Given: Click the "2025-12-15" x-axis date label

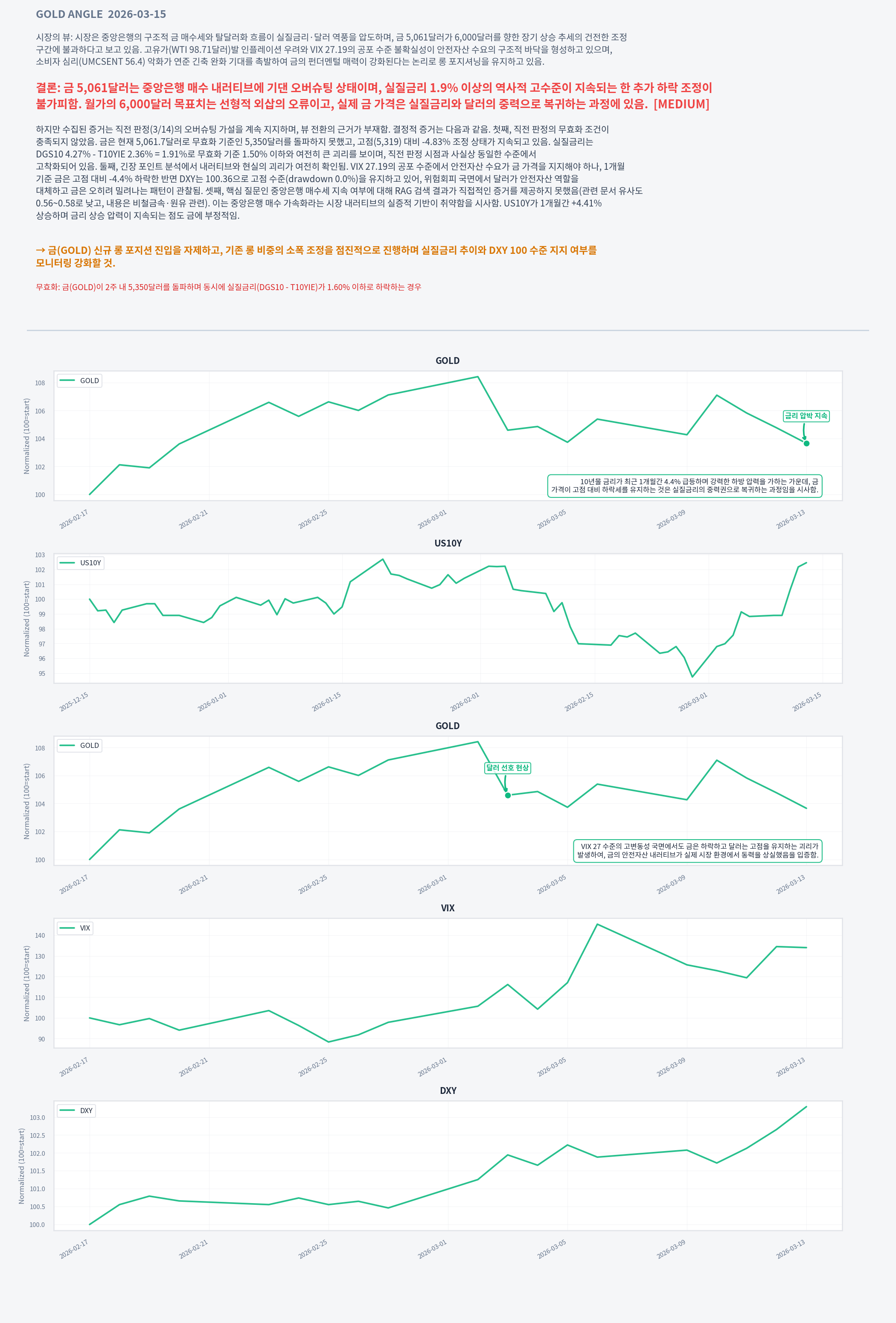Looking at the screenshot, I should 74,701.
